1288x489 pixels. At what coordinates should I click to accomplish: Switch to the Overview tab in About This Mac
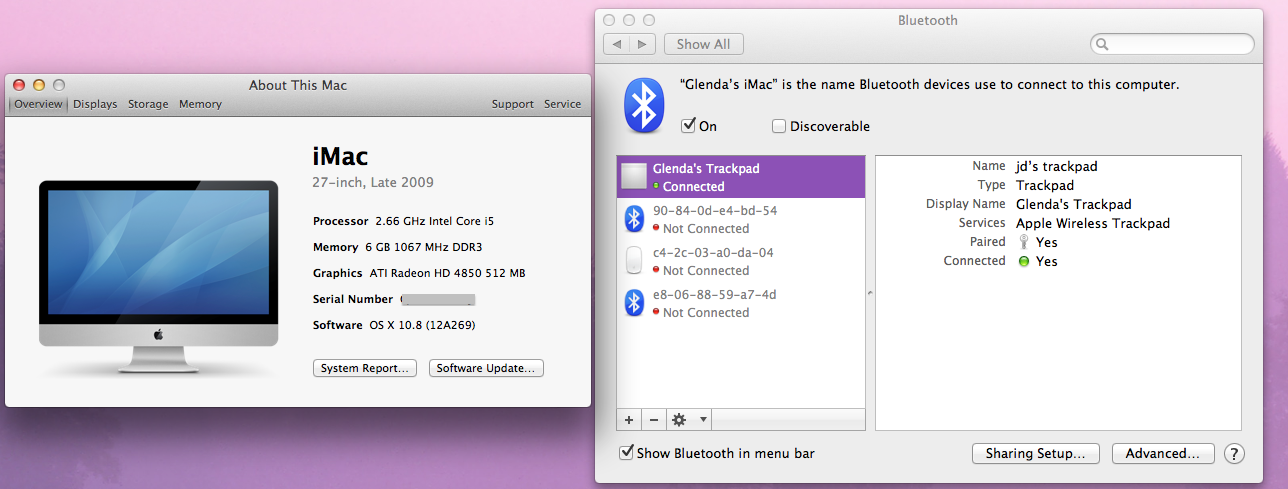tap(38, 104)
